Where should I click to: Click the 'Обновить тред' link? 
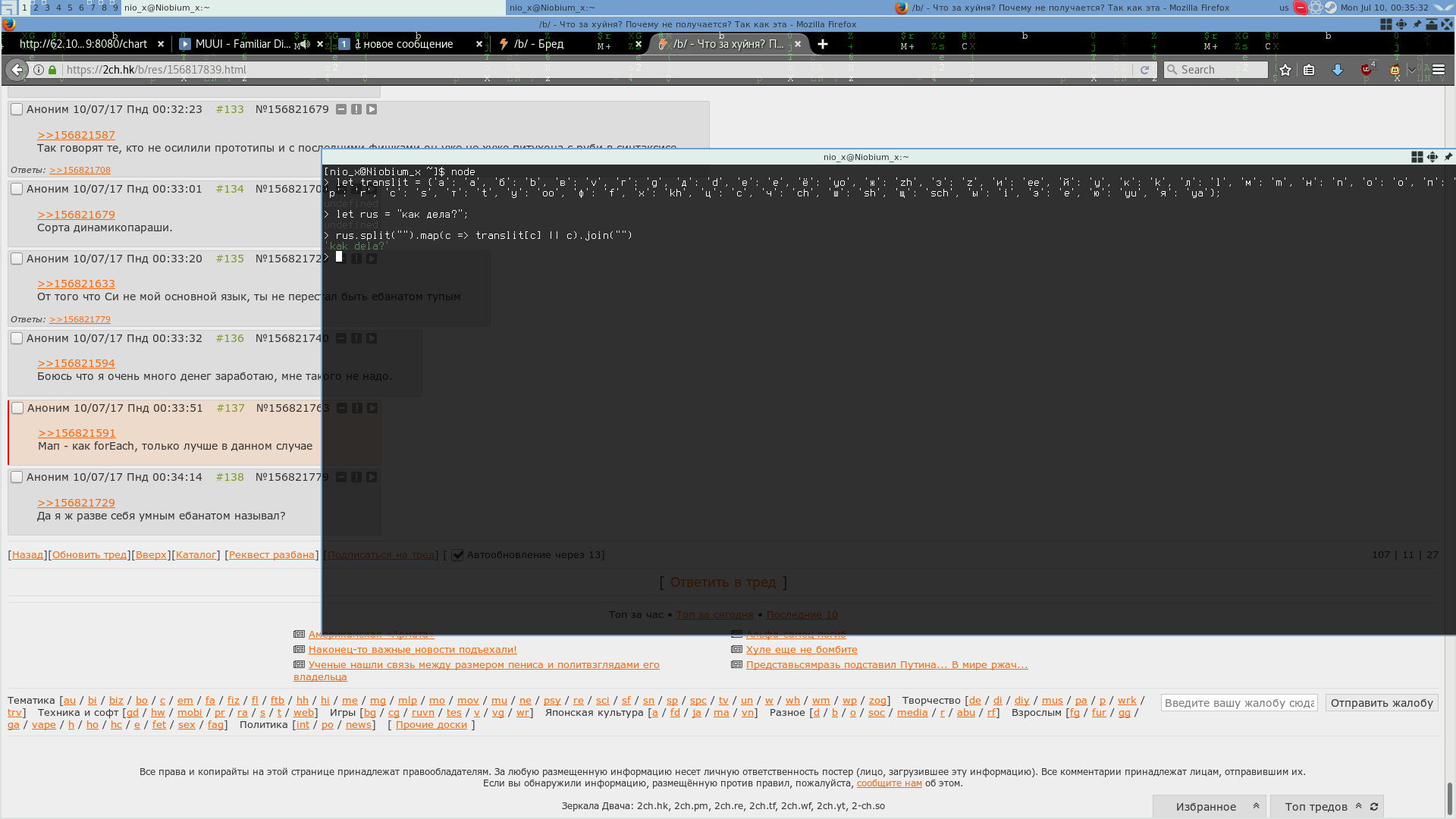tap(89, 555)
